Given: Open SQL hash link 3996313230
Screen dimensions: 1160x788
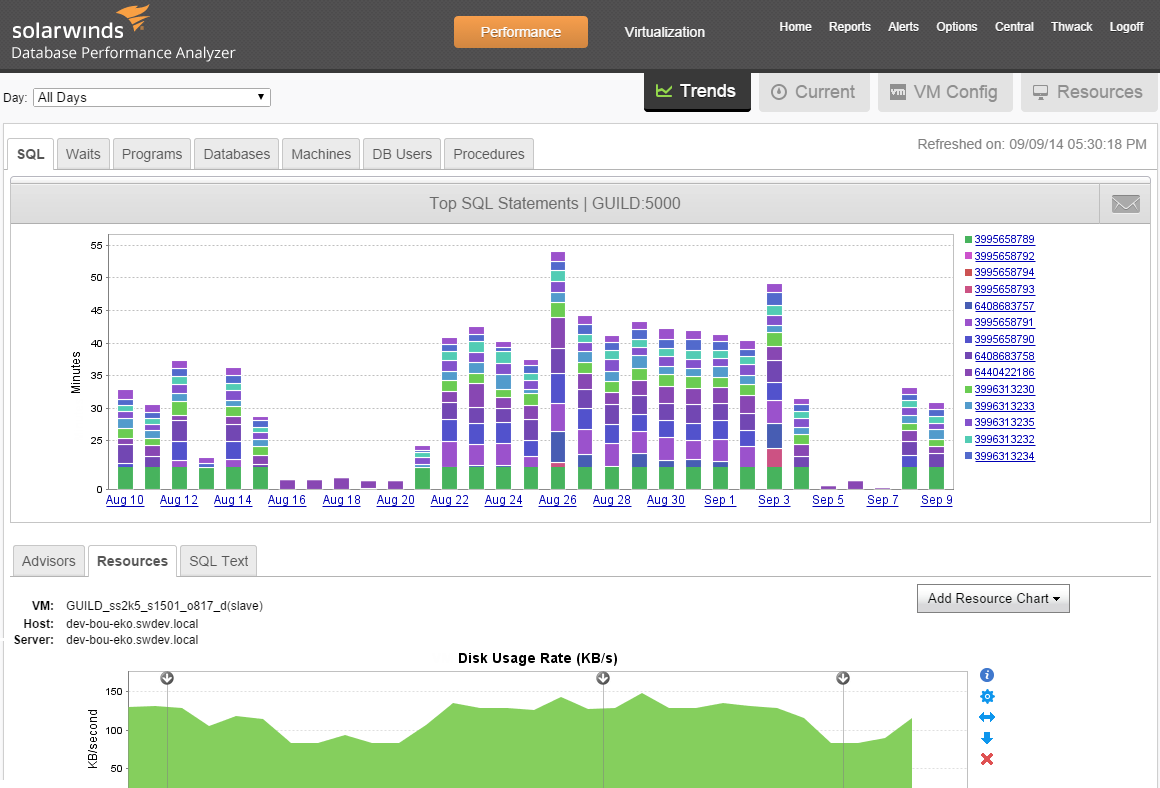Looking at the screenshot, I should [1004, 389].
